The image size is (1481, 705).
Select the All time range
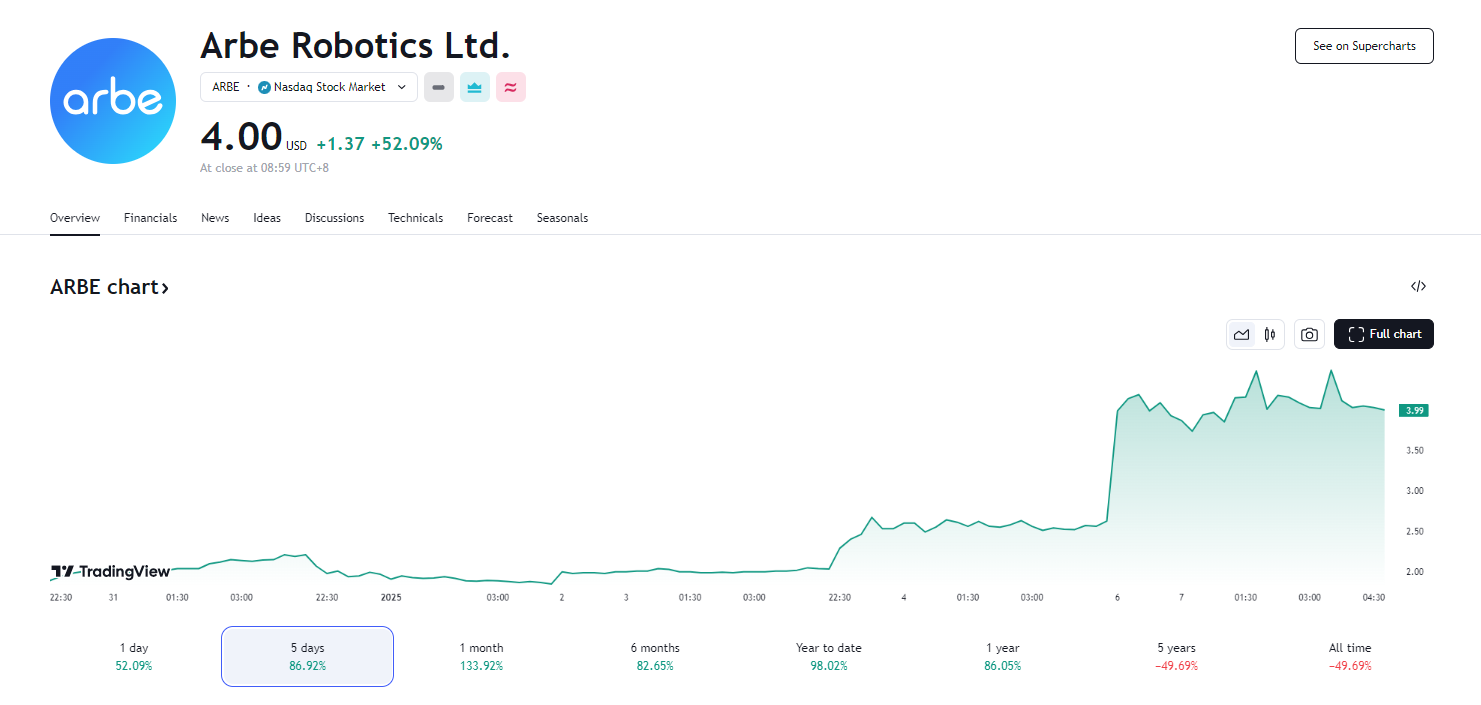(1349, 656)
